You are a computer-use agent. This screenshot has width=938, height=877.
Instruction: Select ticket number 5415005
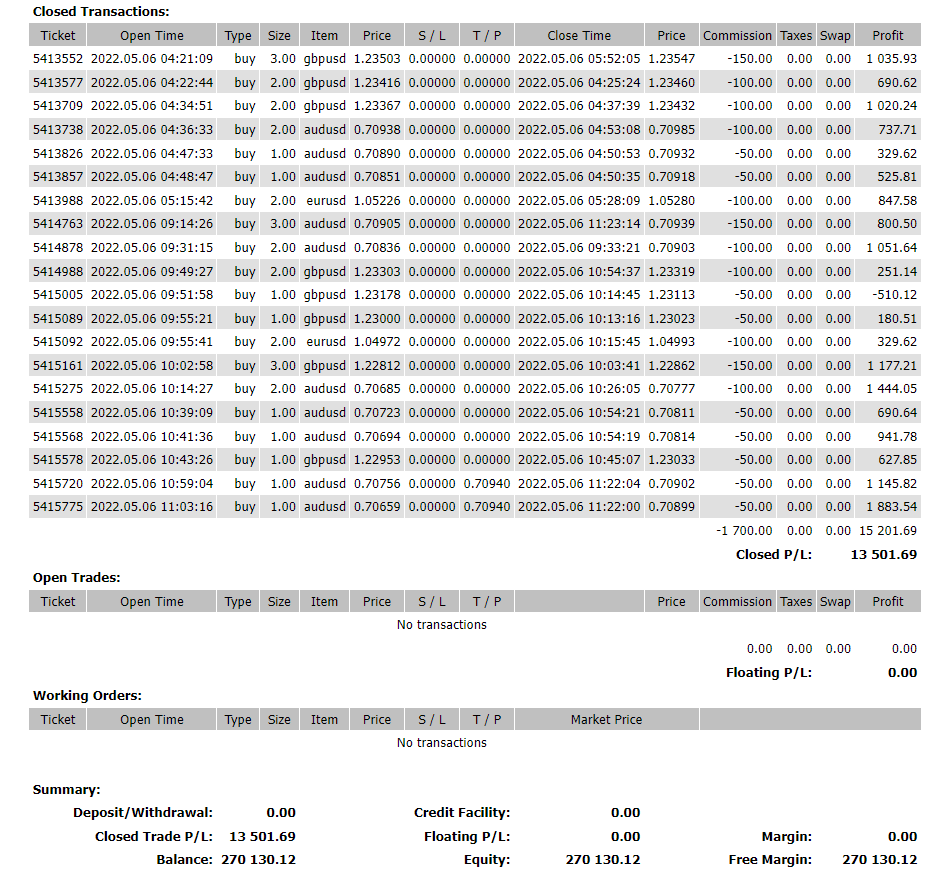pos(58,295)
